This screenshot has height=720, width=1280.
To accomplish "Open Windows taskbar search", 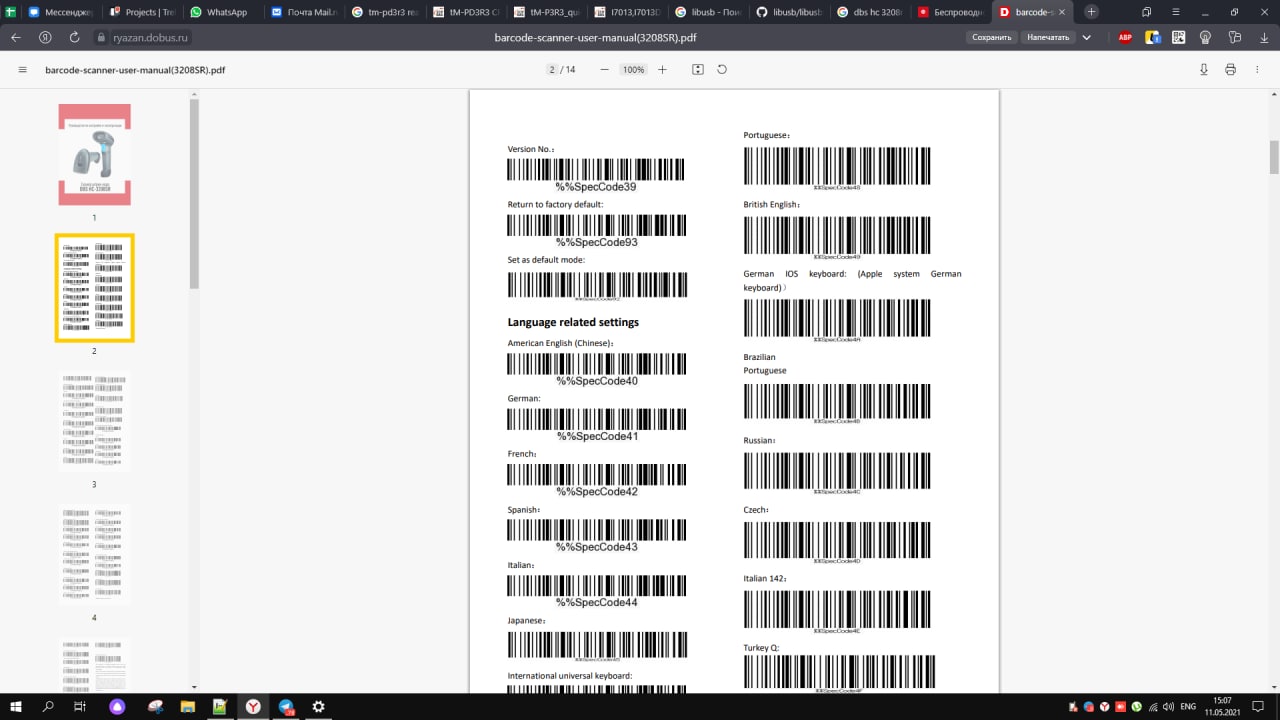I will [x=48, y=706].
